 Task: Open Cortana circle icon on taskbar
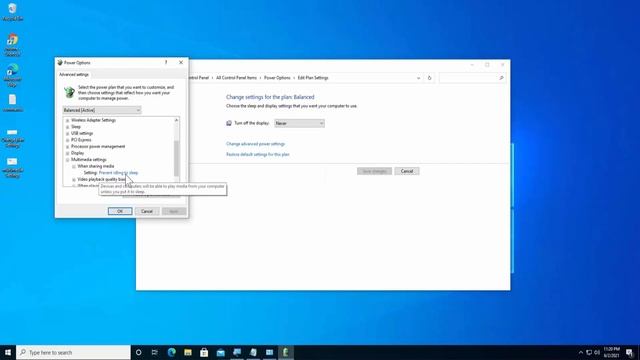pyautogui.click(x=138, y=352)
